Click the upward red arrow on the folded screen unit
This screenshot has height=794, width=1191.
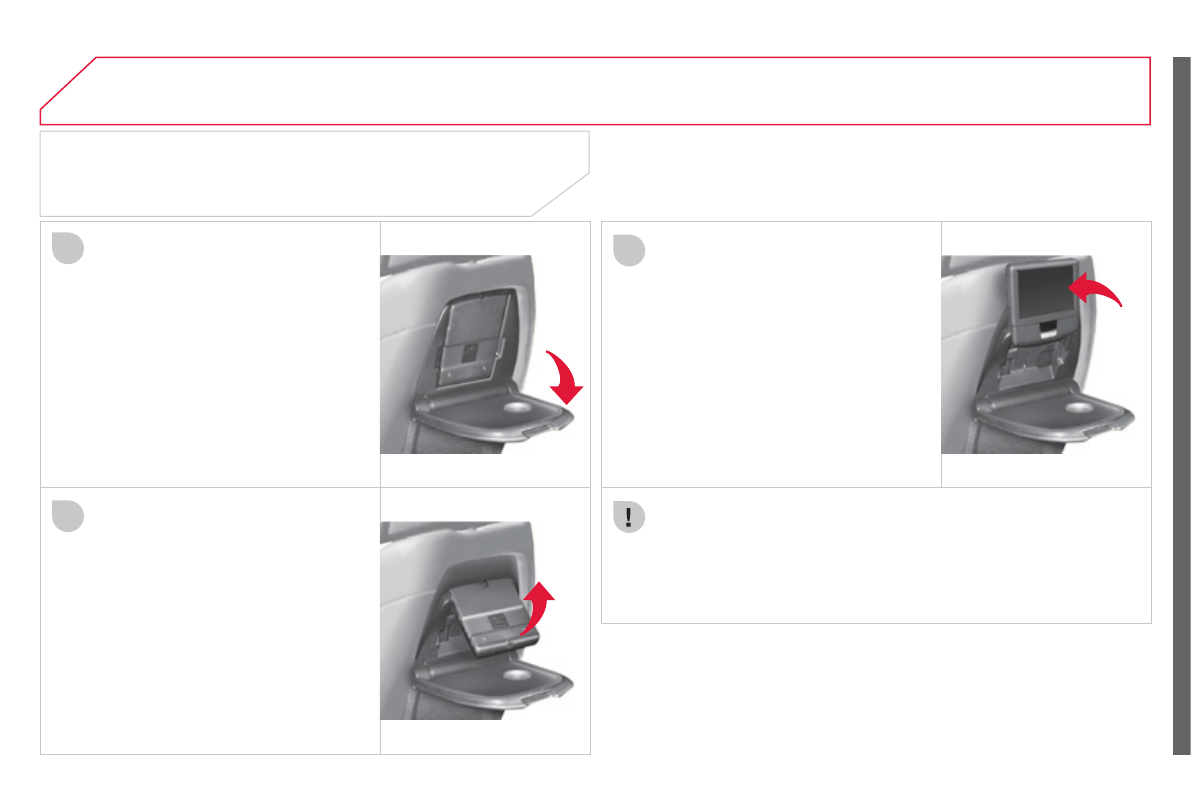point(538,608)
